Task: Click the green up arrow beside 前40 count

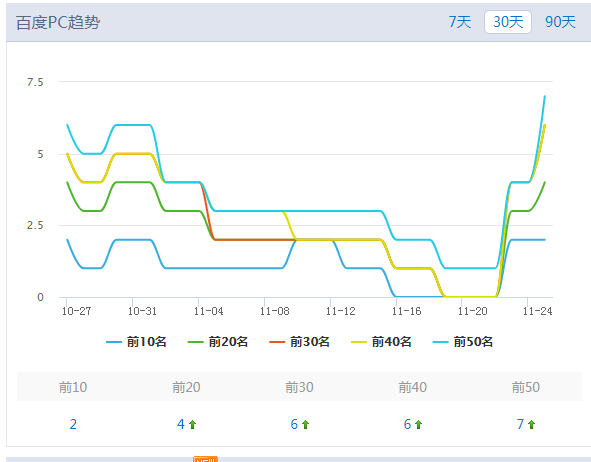Action: click(418, 425)
